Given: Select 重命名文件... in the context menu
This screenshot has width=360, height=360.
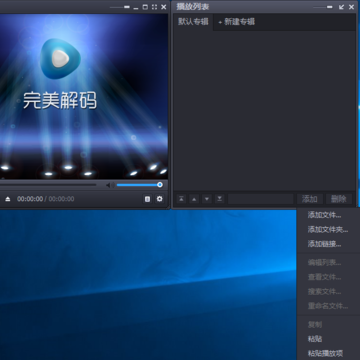Looking at the screenshot, I should coord(328,306).
